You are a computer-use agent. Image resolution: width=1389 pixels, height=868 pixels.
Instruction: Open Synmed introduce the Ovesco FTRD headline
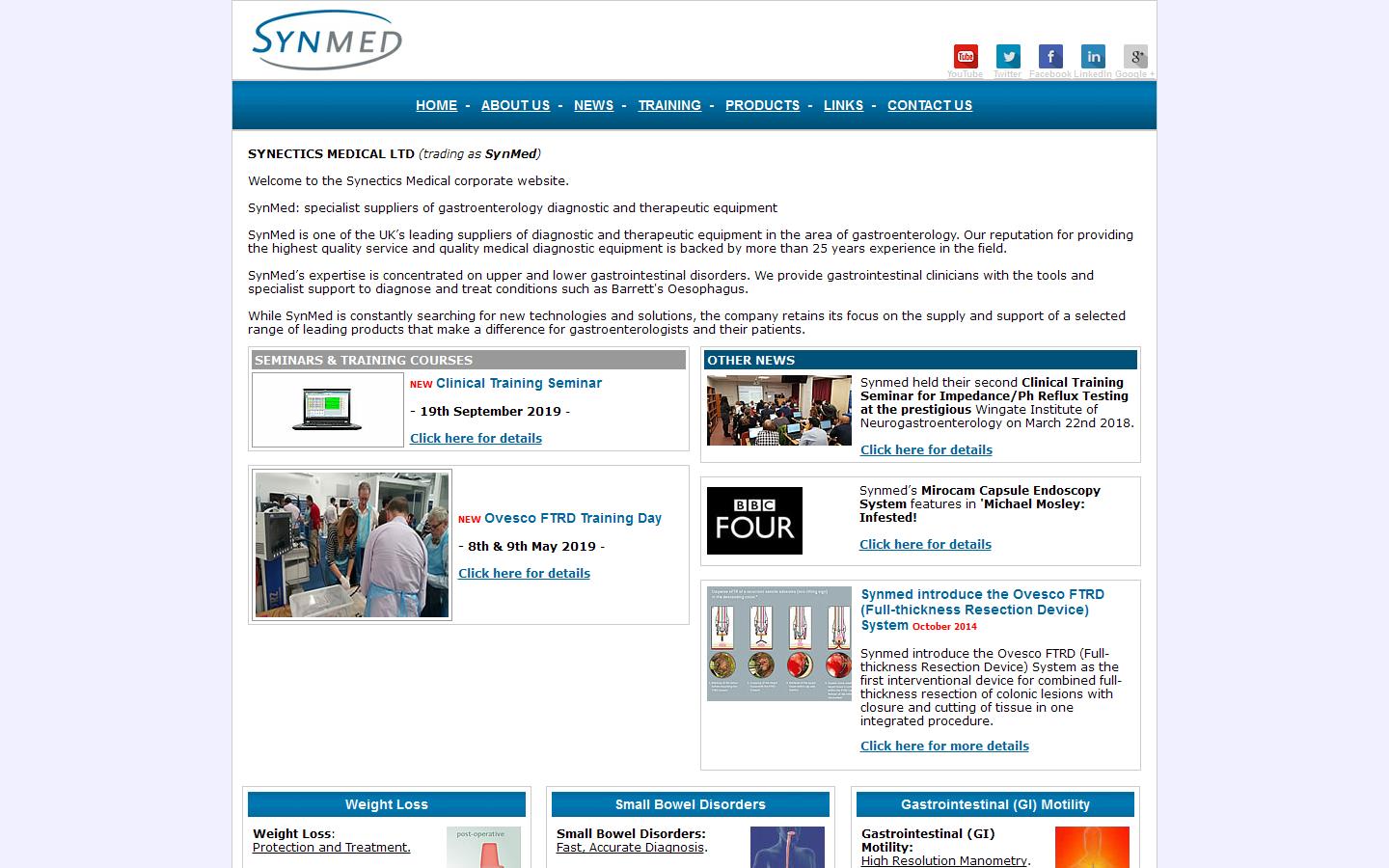pos(982,610)
